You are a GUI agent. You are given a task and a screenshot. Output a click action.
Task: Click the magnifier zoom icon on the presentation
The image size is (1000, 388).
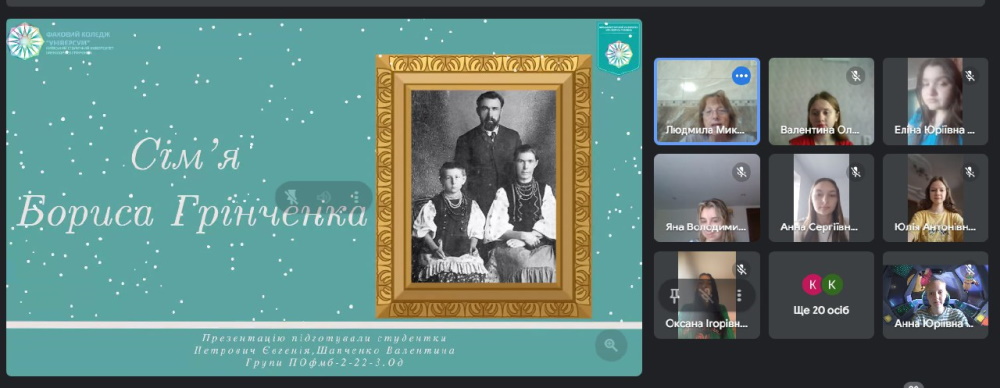(x=611, y=345)
